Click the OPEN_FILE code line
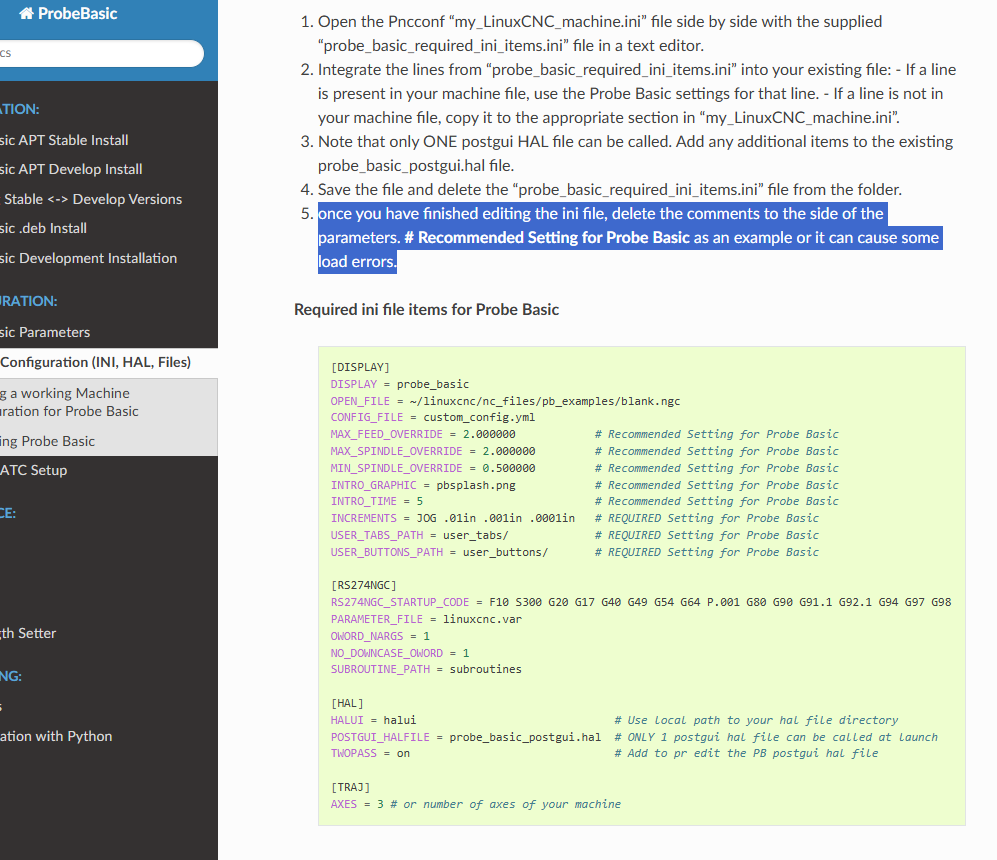 [505, 401]
